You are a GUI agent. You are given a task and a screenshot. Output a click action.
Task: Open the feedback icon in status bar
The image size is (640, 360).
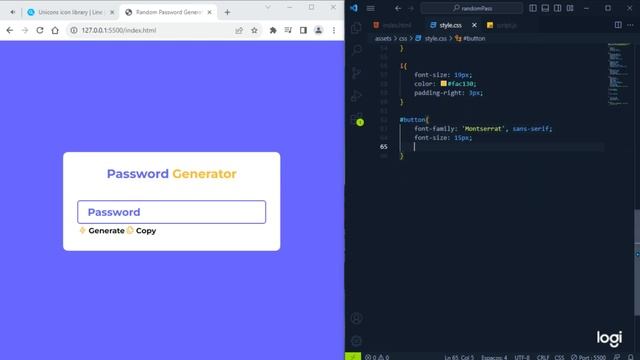tap(617, 357)
